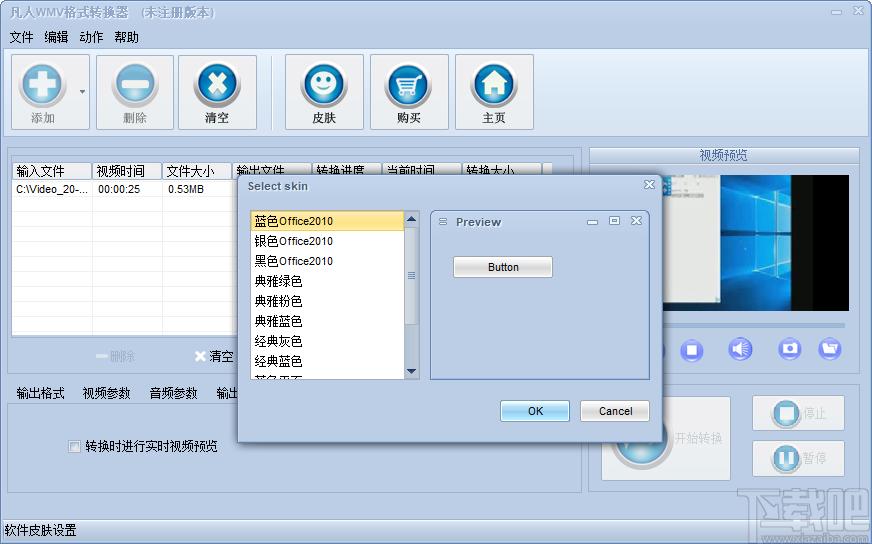Close the Select skin dialog
Viewport: 872px width, 544px height.
649,184
